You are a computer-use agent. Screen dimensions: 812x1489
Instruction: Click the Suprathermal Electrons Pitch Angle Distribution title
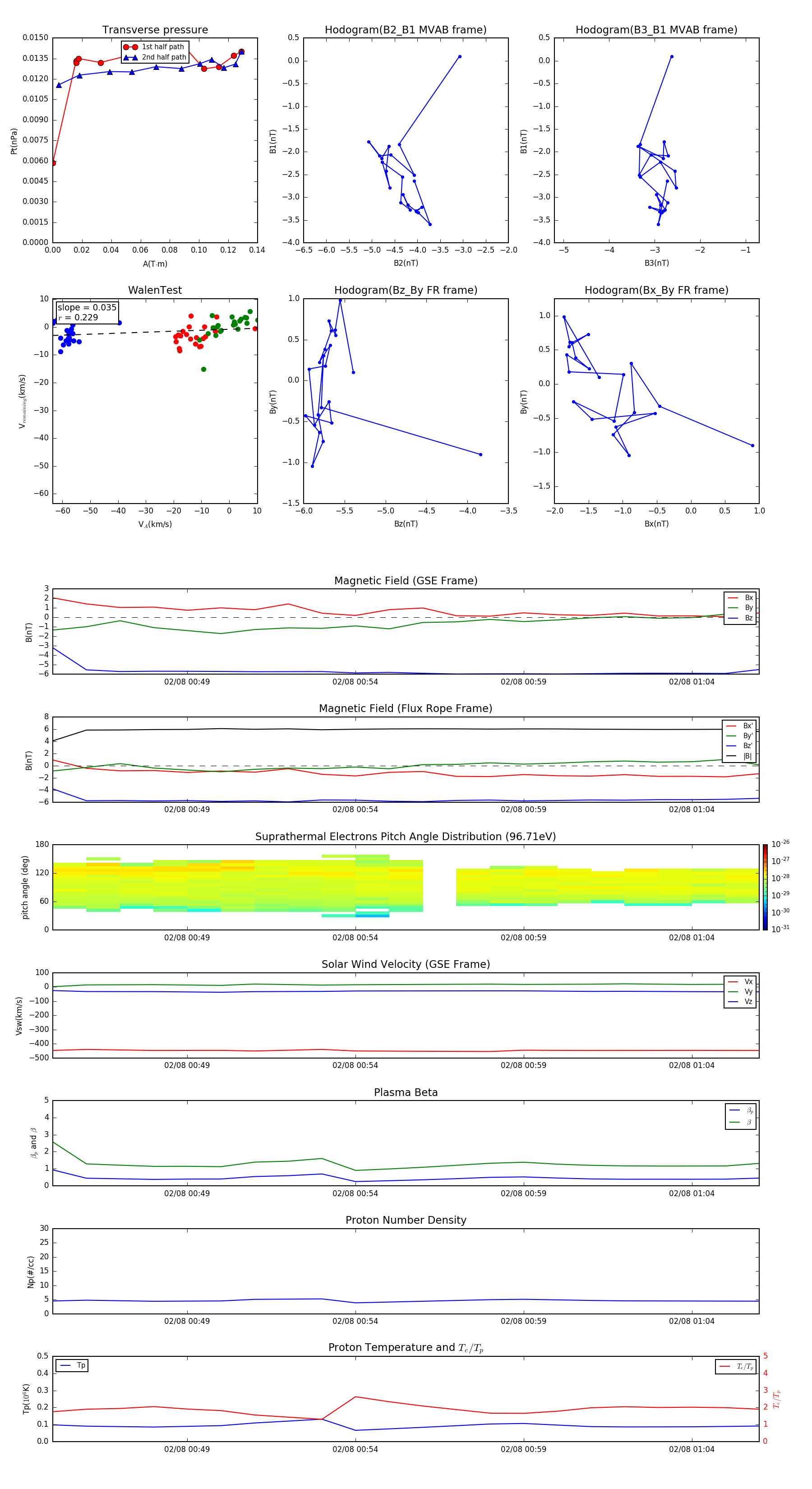click(x=406, y=837)
